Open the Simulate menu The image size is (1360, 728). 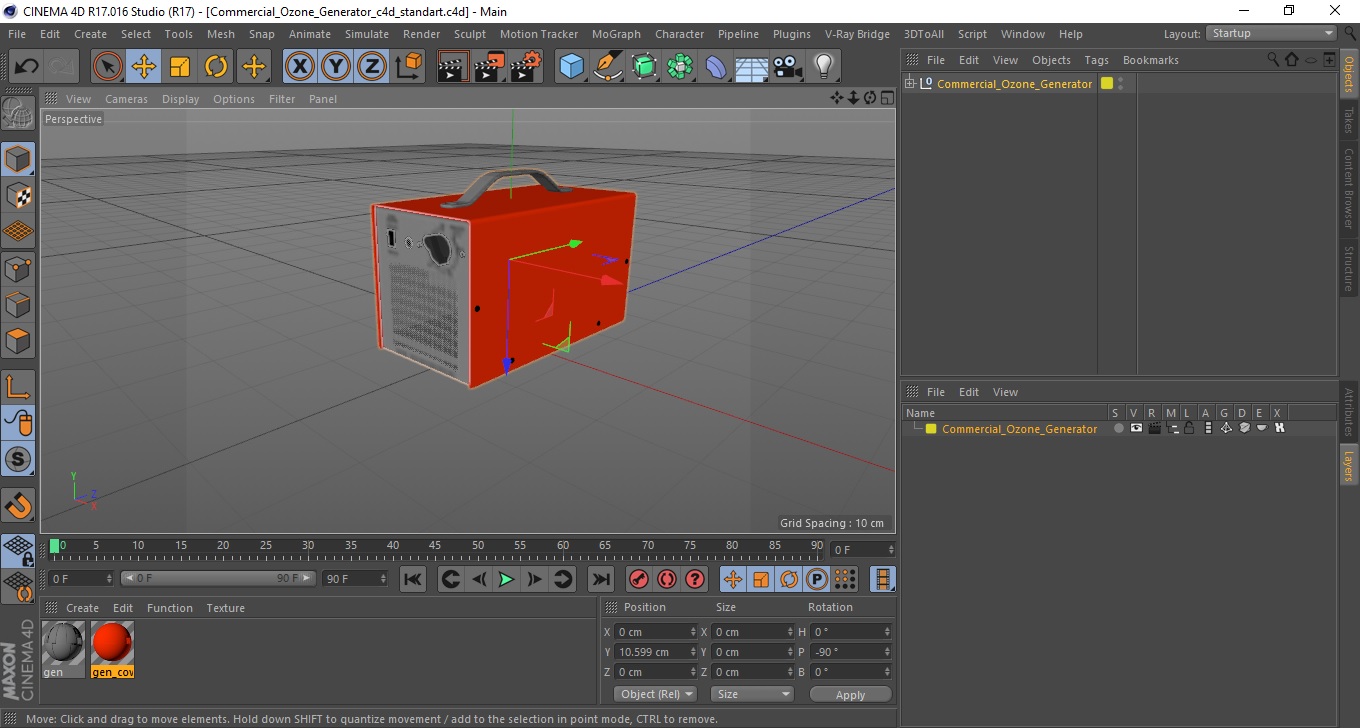coord(367,34)
